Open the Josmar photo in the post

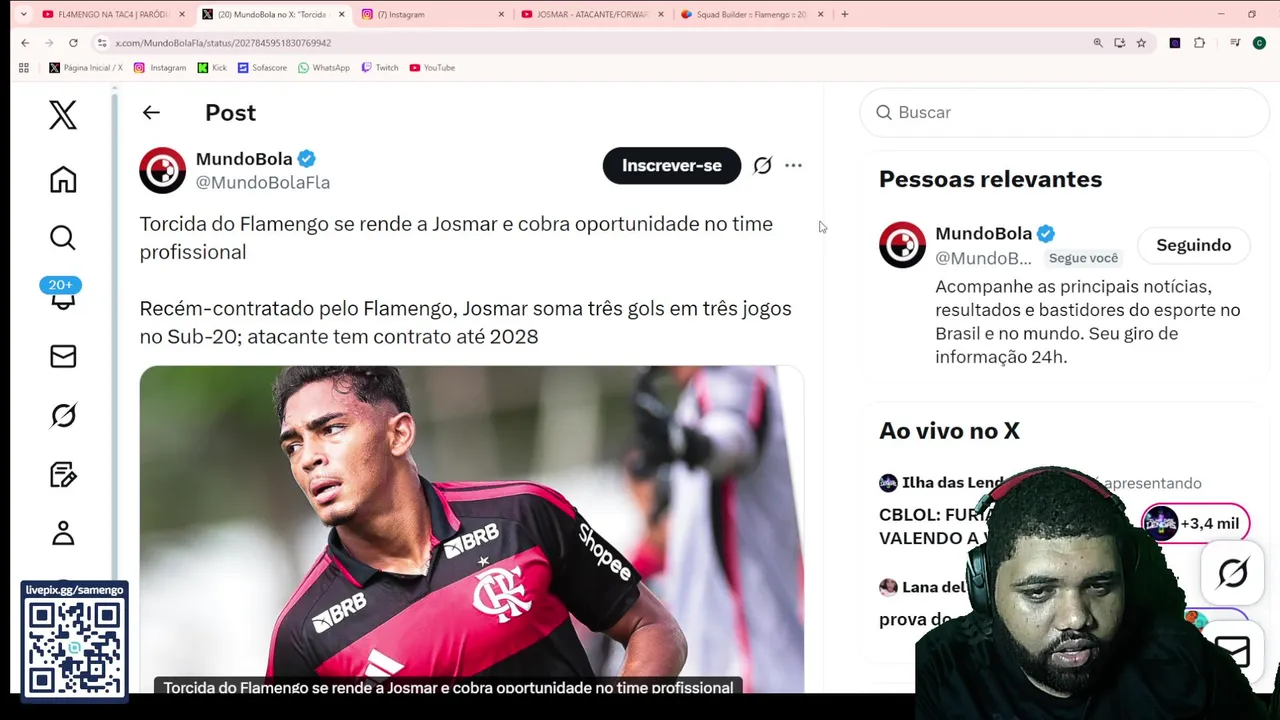coord(471,529)
